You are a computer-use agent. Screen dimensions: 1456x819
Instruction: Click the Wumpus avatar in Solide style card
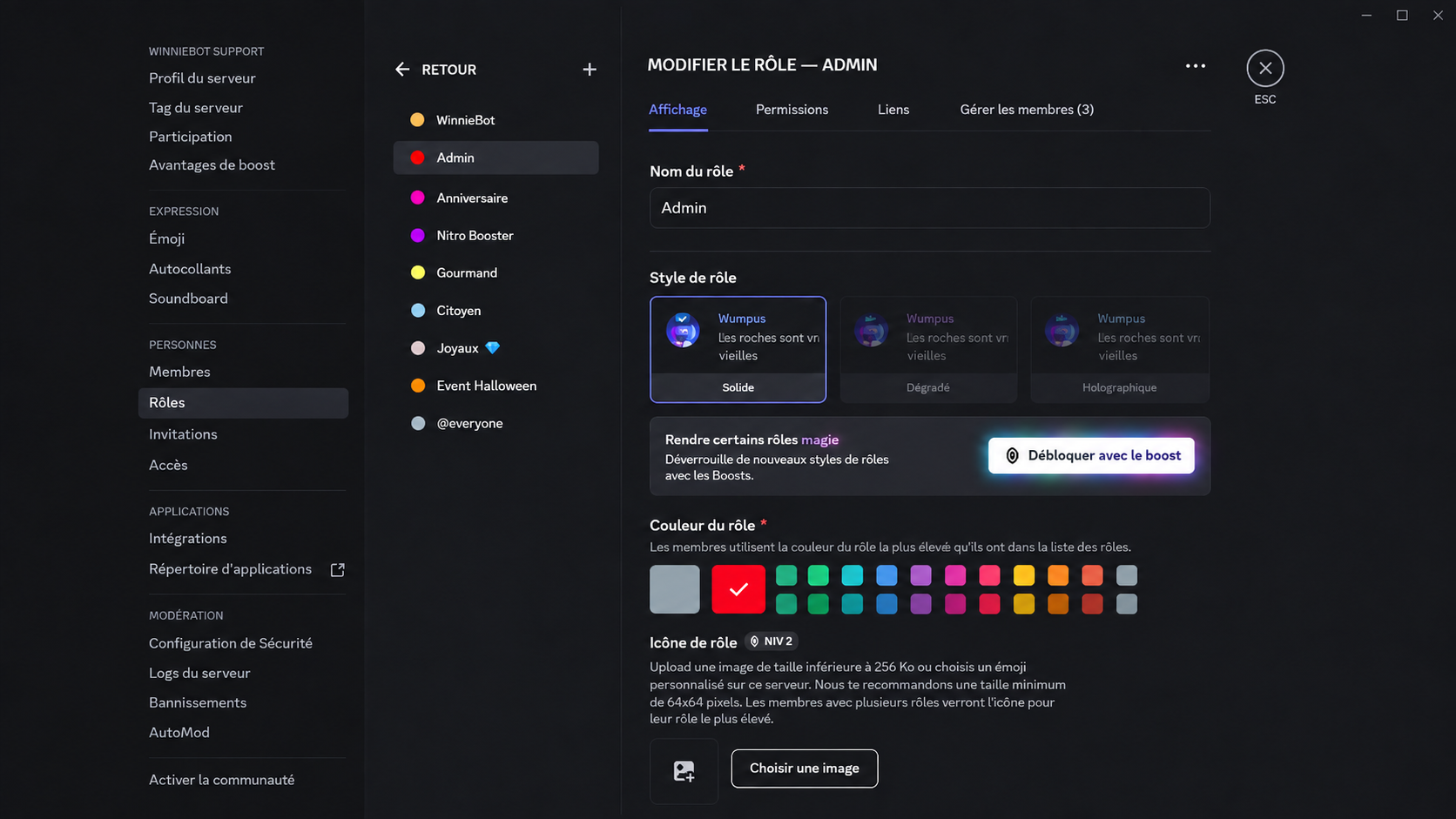683,331
